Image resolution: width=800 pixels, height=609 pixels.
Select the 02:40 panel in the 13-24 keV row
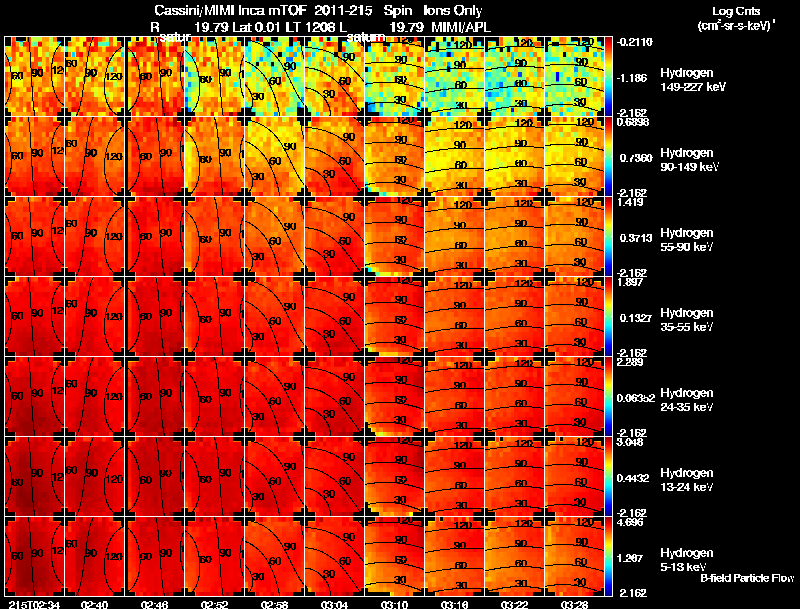pyautogui.click(x=94, y=476)
